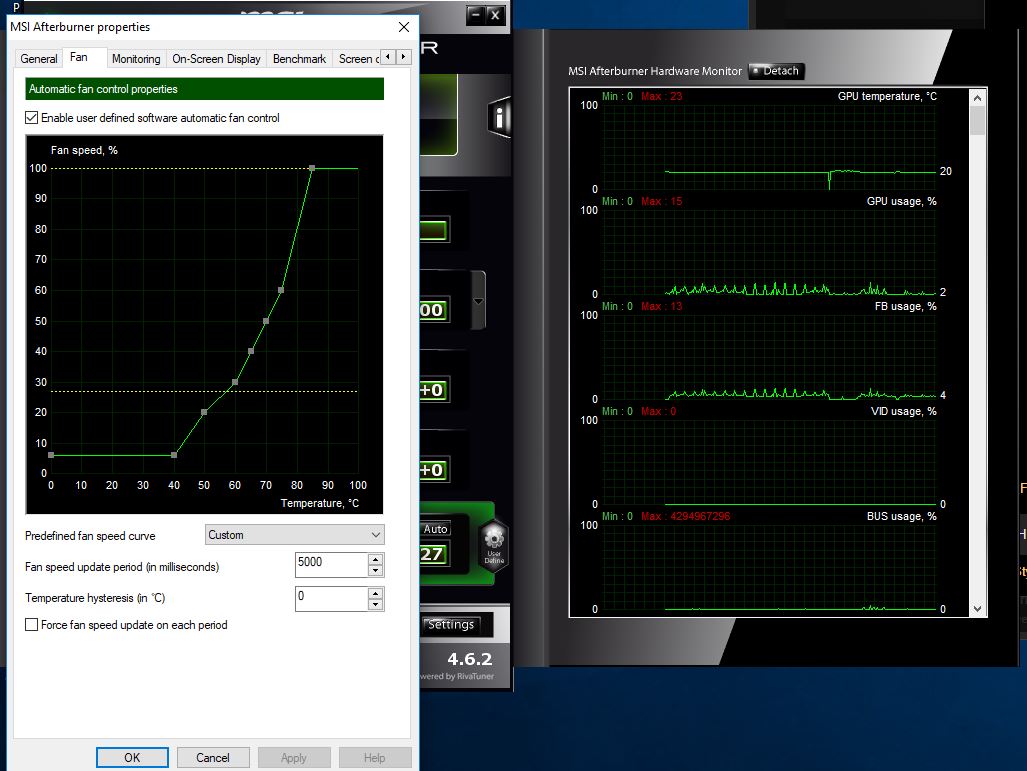The image size is (1027, 771).
Task: Switch to the Monitoring tab
Action: click(x=136, y=59)
